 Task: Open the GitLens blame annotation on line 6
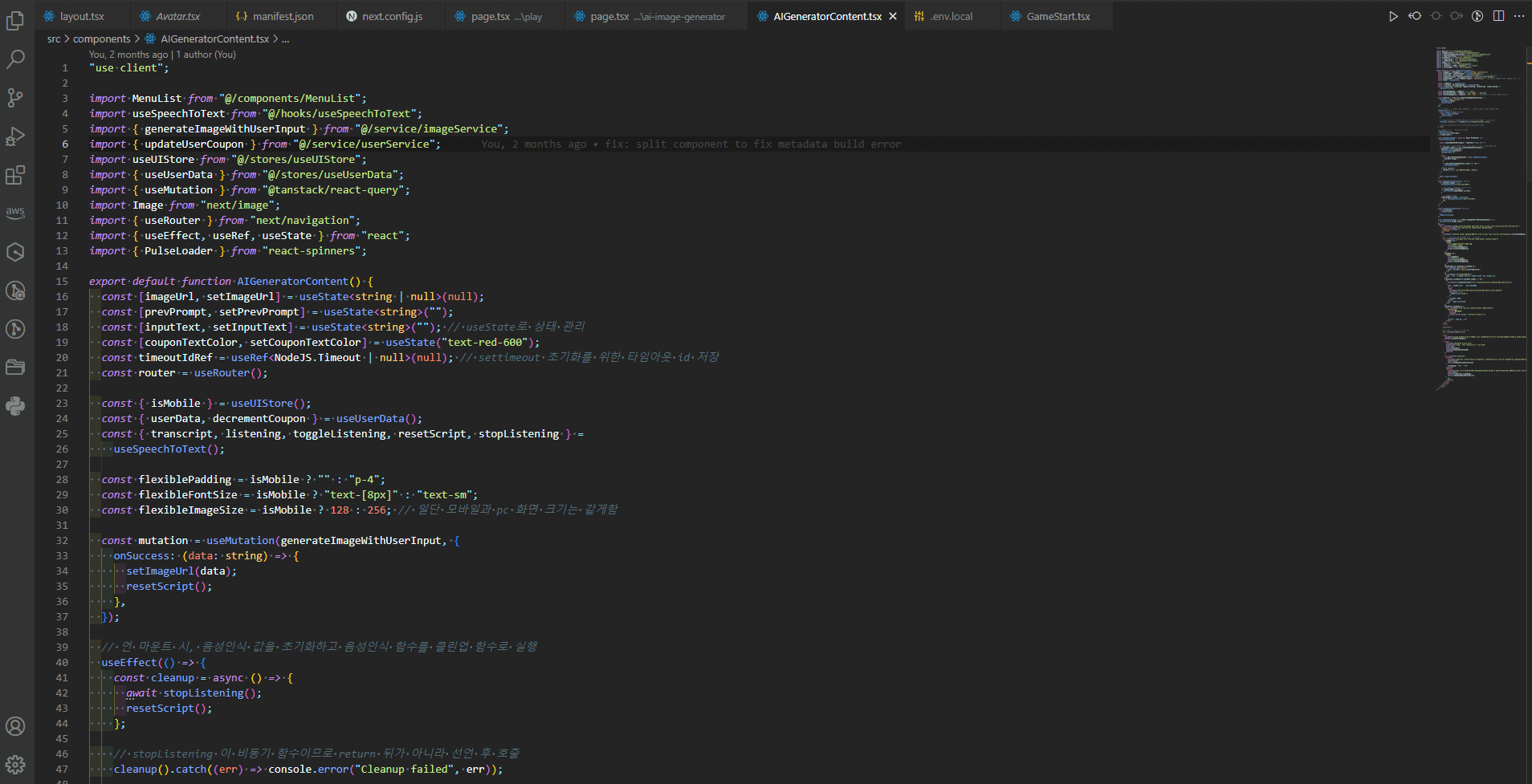click(x=691, y=144)
